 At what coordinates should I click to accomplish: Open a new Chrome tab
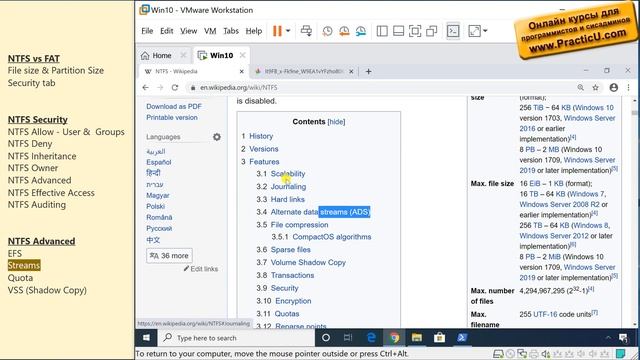[x=368, y=71]
